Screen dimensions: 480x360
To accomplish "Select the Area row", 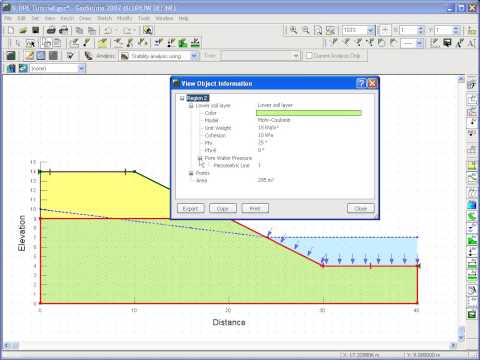I will (x=202, y=180).
